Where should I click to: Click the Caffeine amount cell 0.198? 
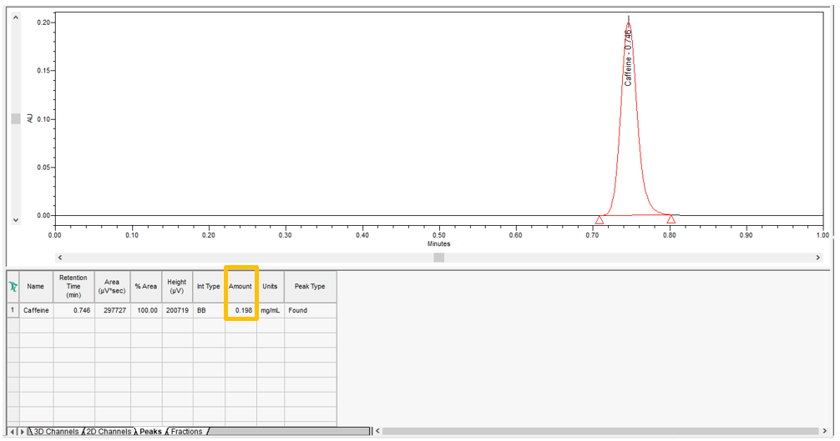pyautogui.click(x=241, y=311)
